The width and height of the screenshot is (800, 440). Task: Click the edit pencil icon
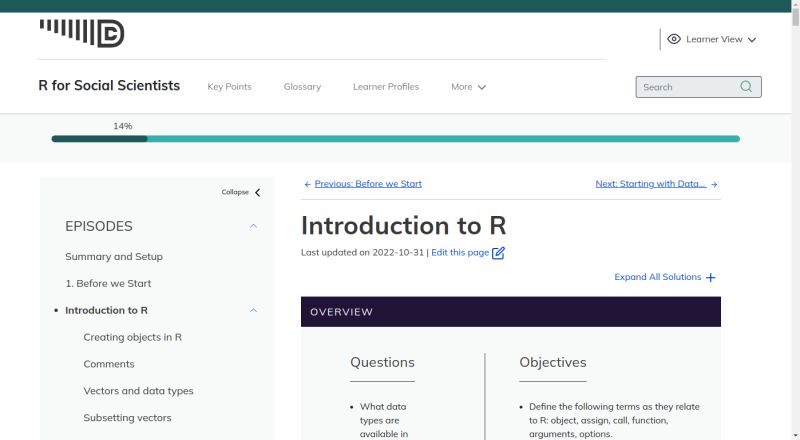tap(498, 253)
